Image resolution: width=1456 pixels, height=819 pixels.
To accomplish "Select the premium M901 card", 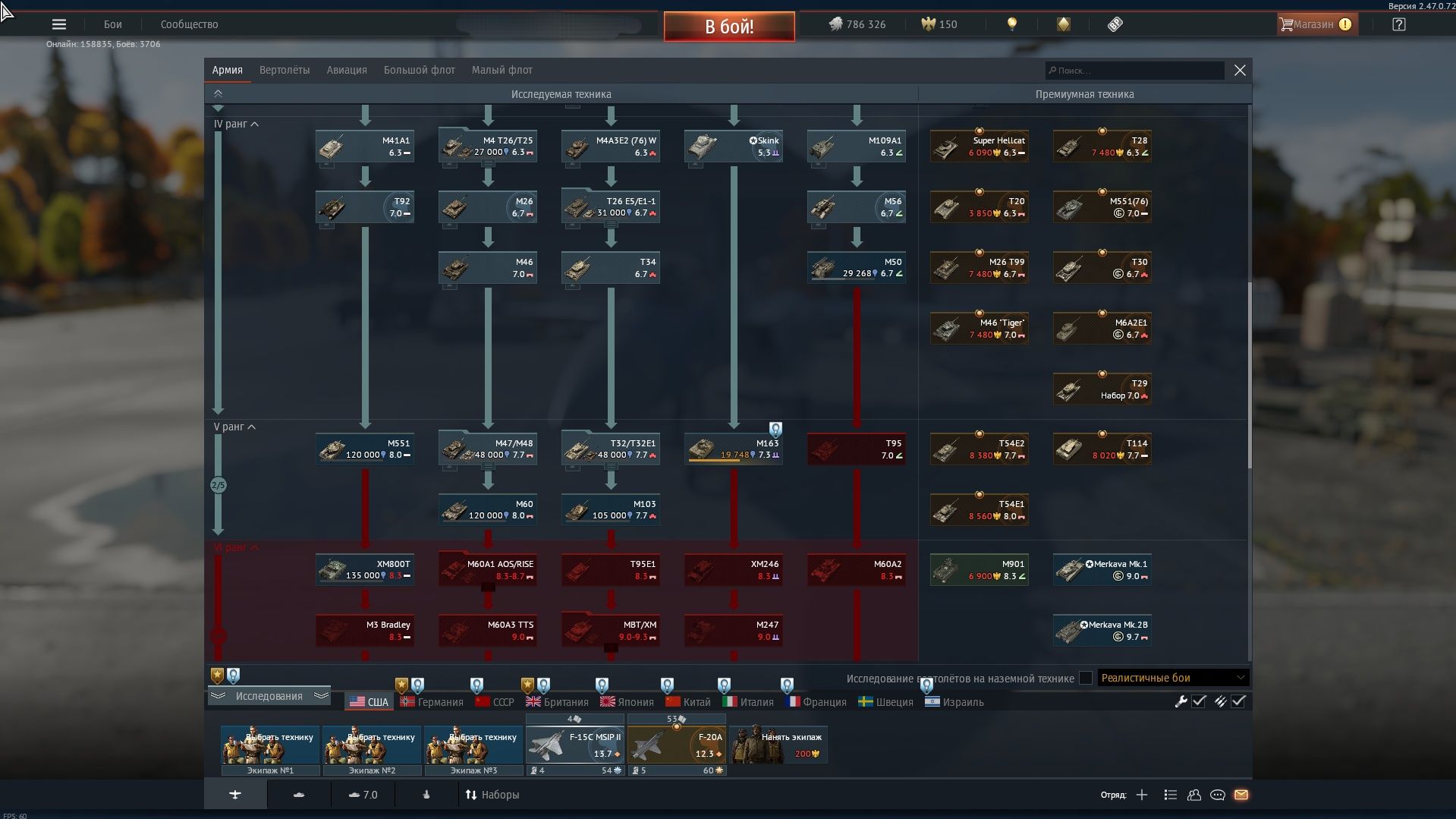I will pos(980,569).
